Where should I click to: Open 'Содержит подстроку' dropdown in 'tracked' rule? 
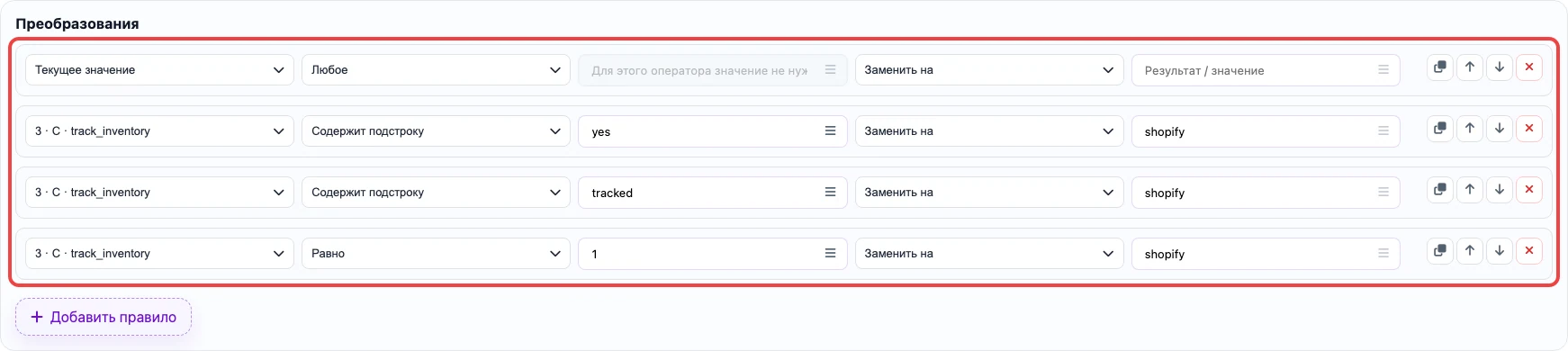click(436, 193)
